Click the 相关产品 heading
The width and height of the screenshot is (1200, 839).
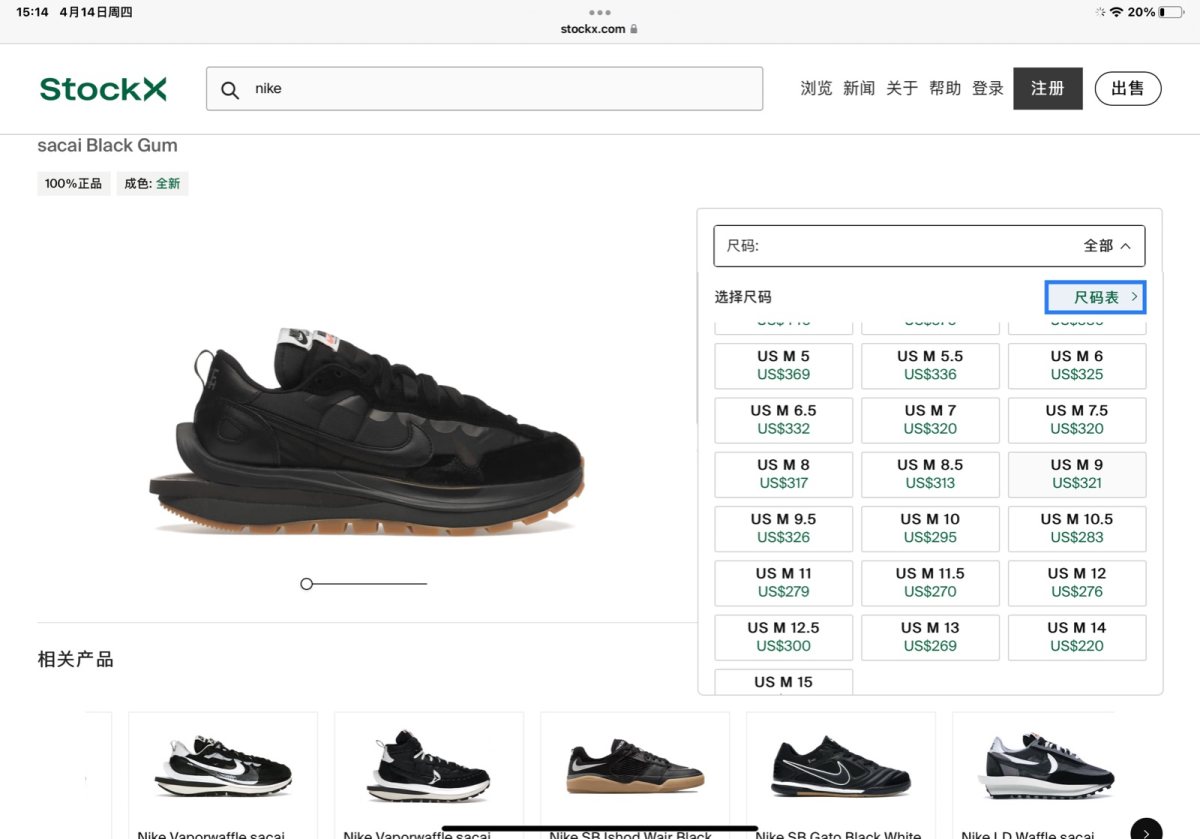75,659
